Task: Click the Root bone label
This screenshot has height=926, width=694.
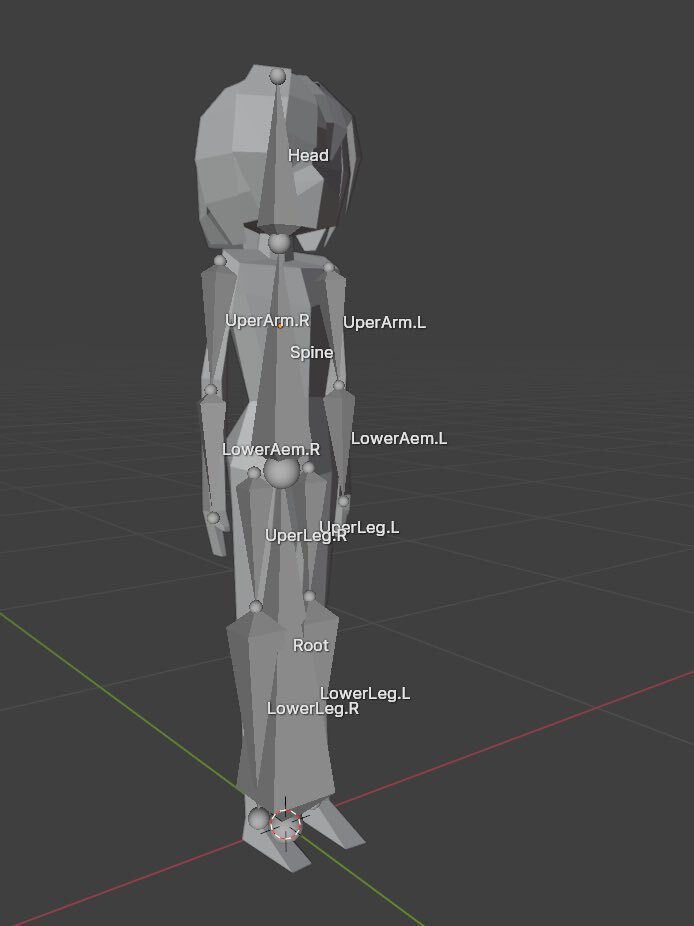Action: [310, 646]
